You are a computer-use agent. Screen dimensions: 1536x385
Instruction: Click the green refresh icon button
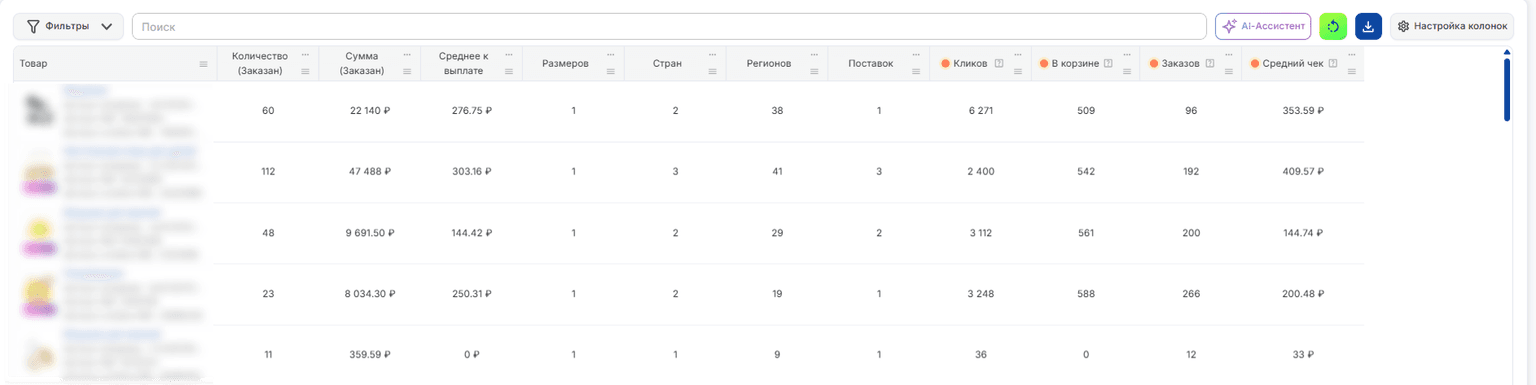(x=1333, y=27)
